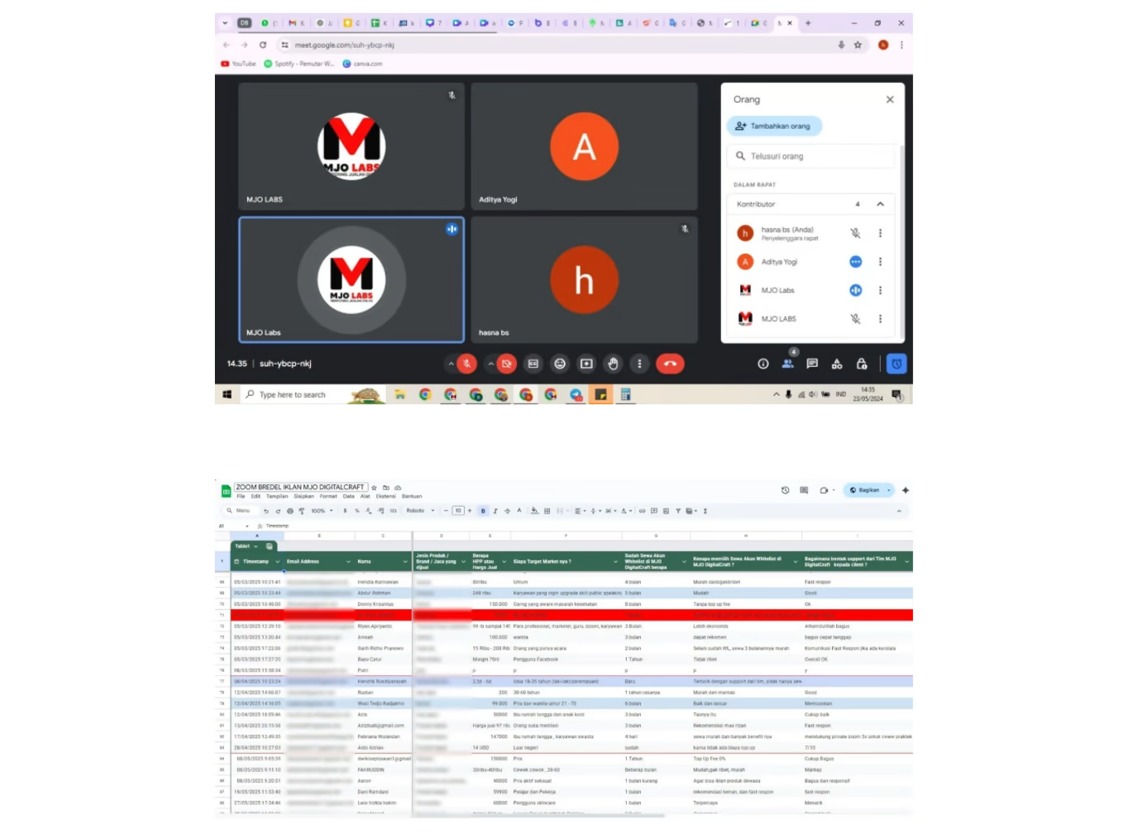The width and height of the screenshot is (1125, 837).
Task: Toggle the camera off button
Action: click(507, 364)
